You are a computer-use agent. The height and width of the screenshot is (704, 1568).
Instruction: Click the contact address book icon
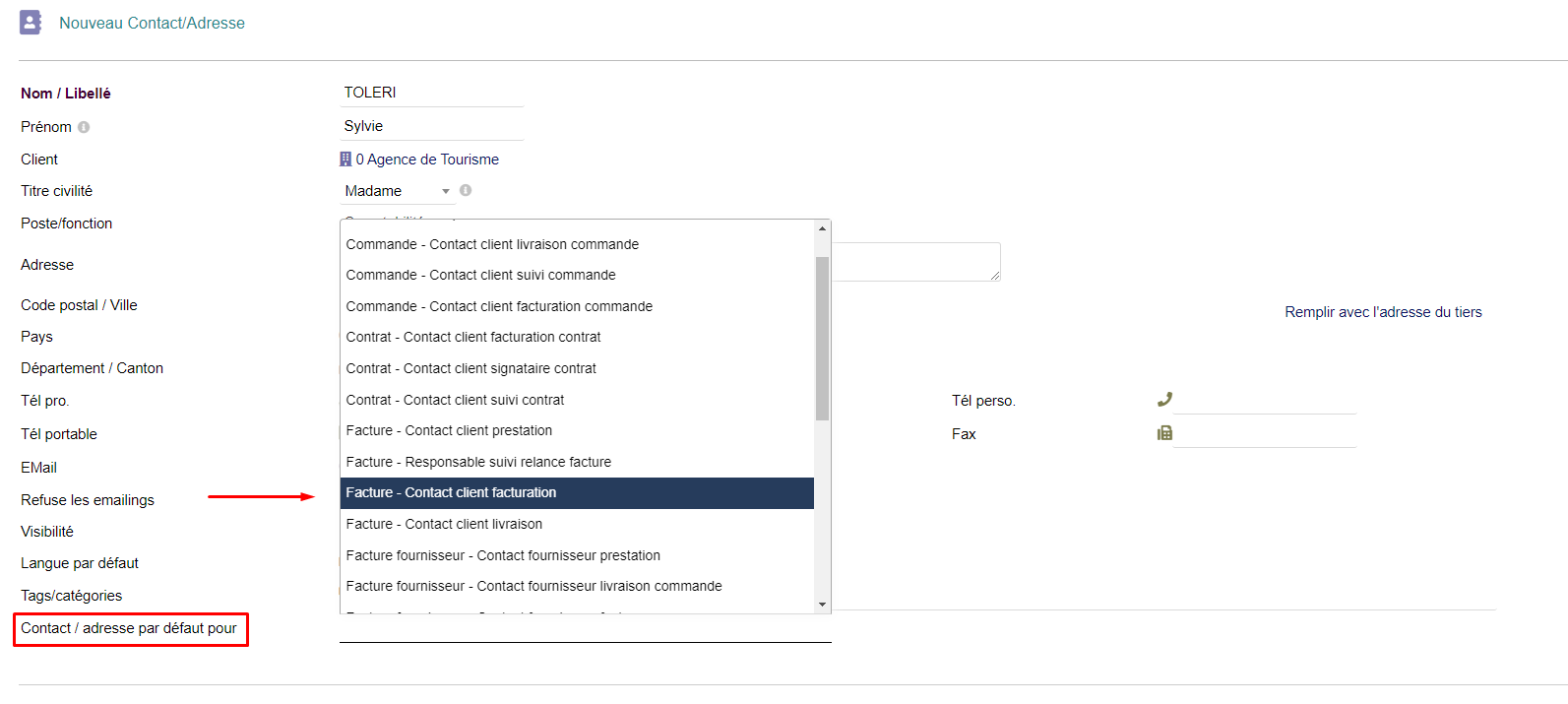(x=31, y=23)
